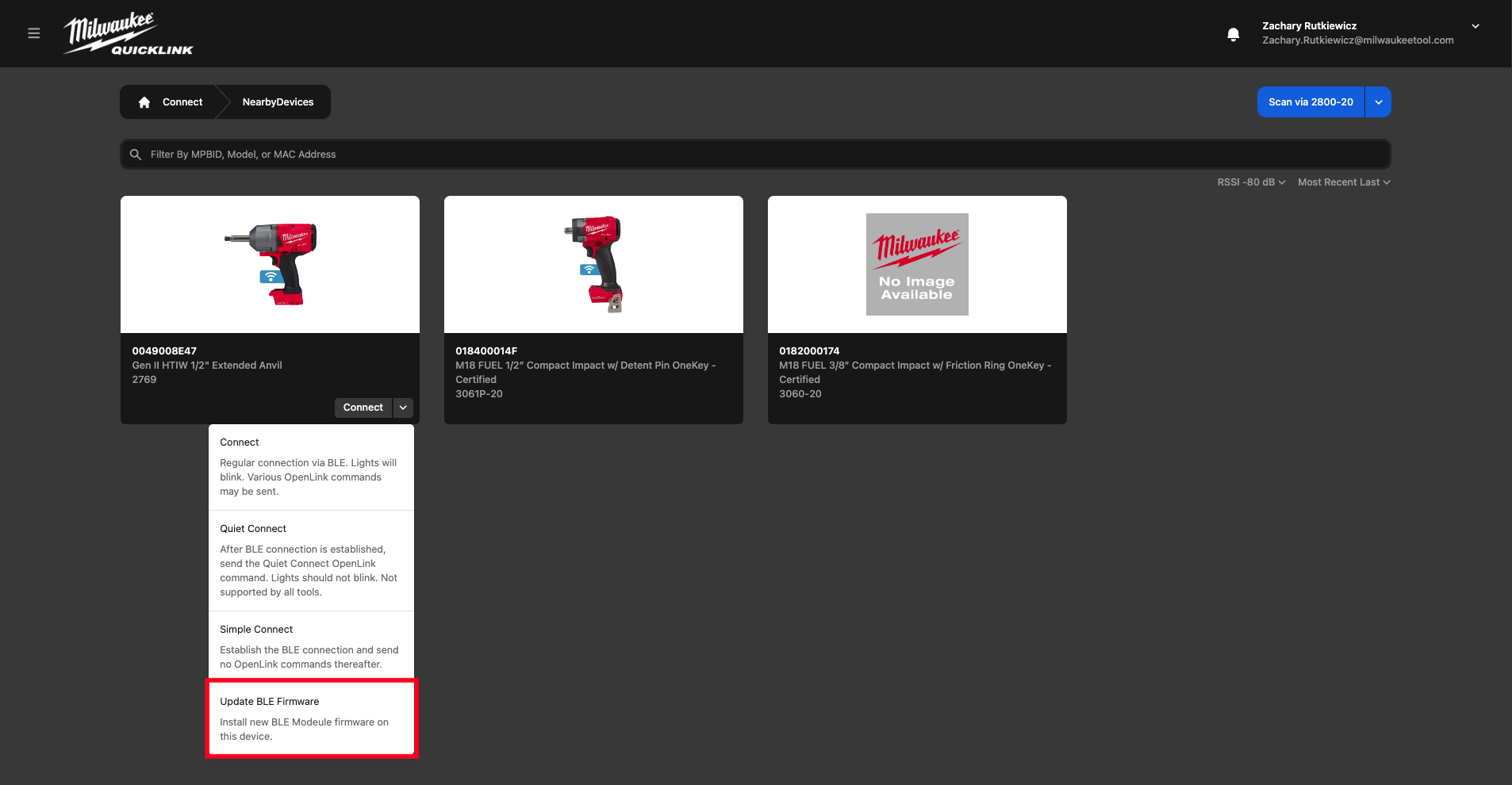Open the hamburger navigation menu

[x=33, y=33]
